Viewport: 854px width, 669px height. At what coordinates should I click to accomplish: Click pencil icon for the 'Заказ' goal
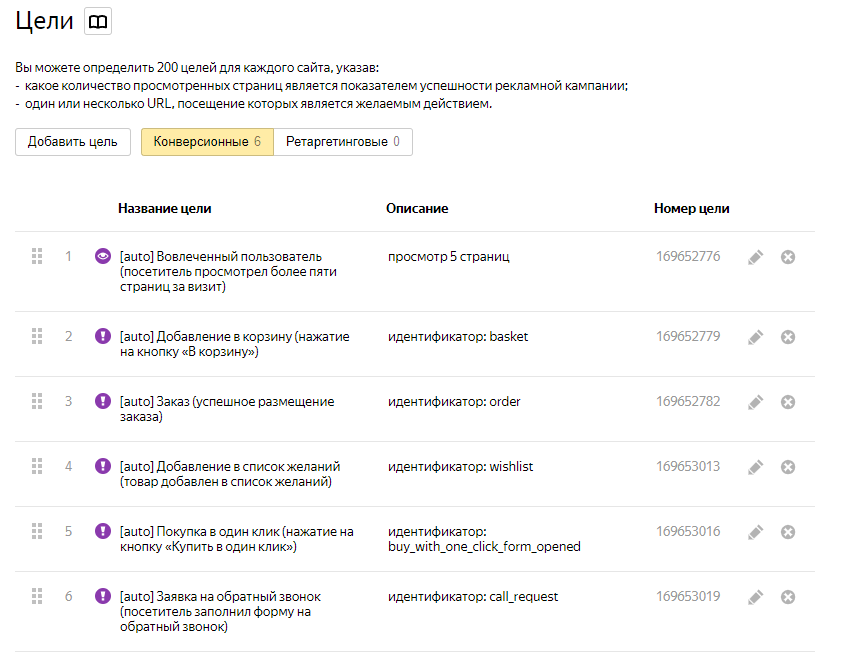(x=756, y=402)
